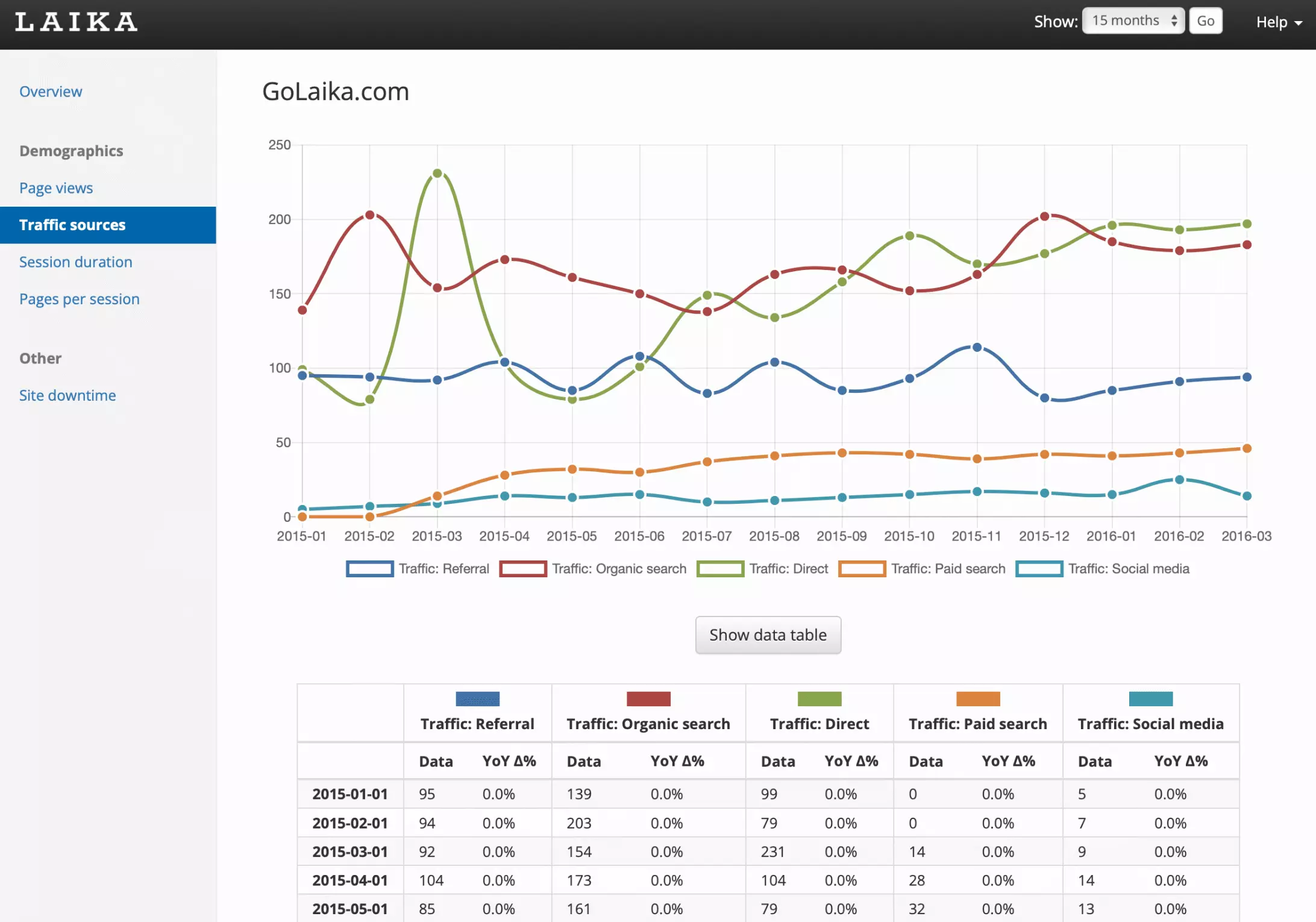Click the Direct traffic point at 2016-03
Viewport: 1316px width, 922px height.
(1247, 224)
